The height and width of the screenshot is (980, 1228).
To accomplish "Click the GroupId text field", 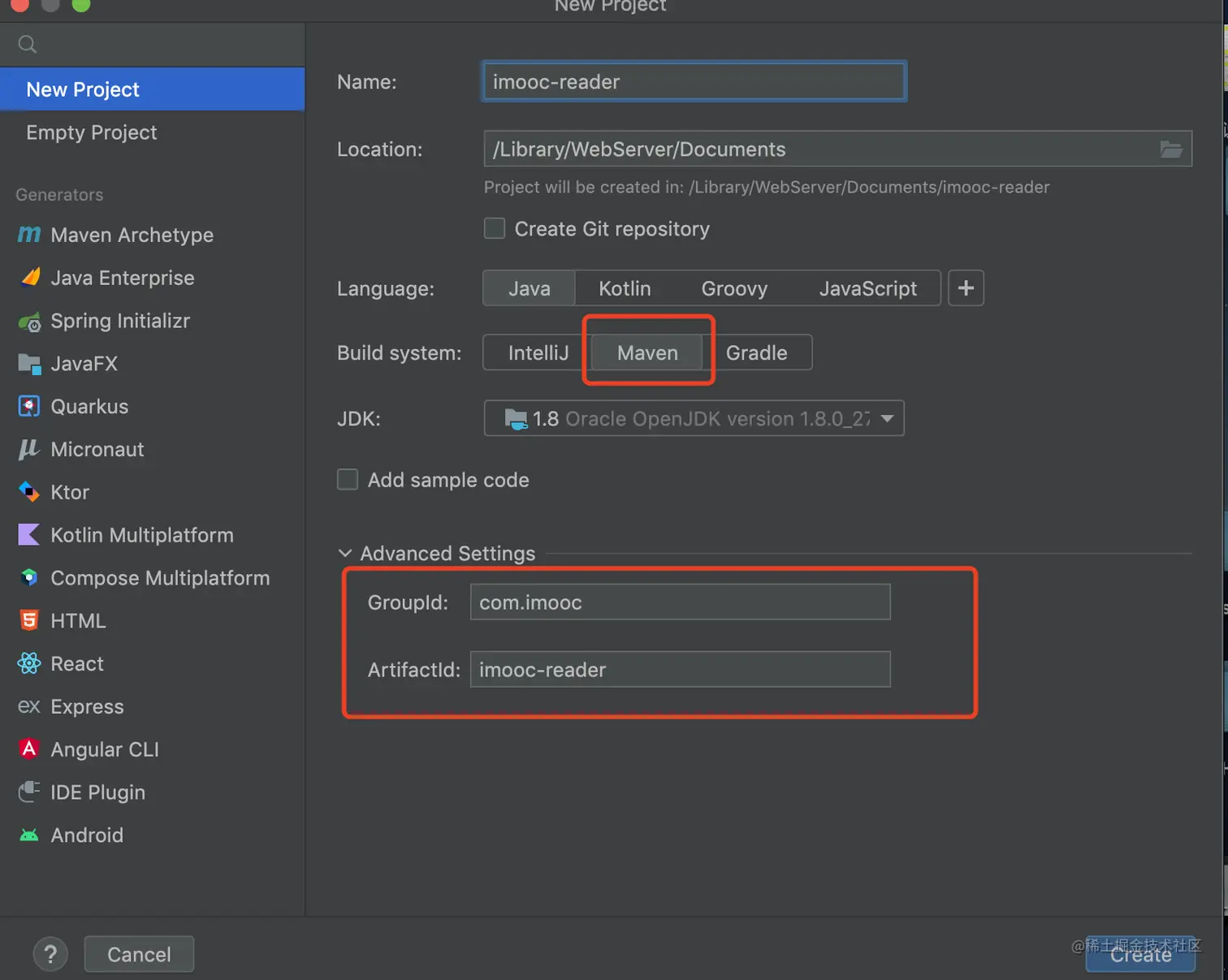I will click(680, 602).
